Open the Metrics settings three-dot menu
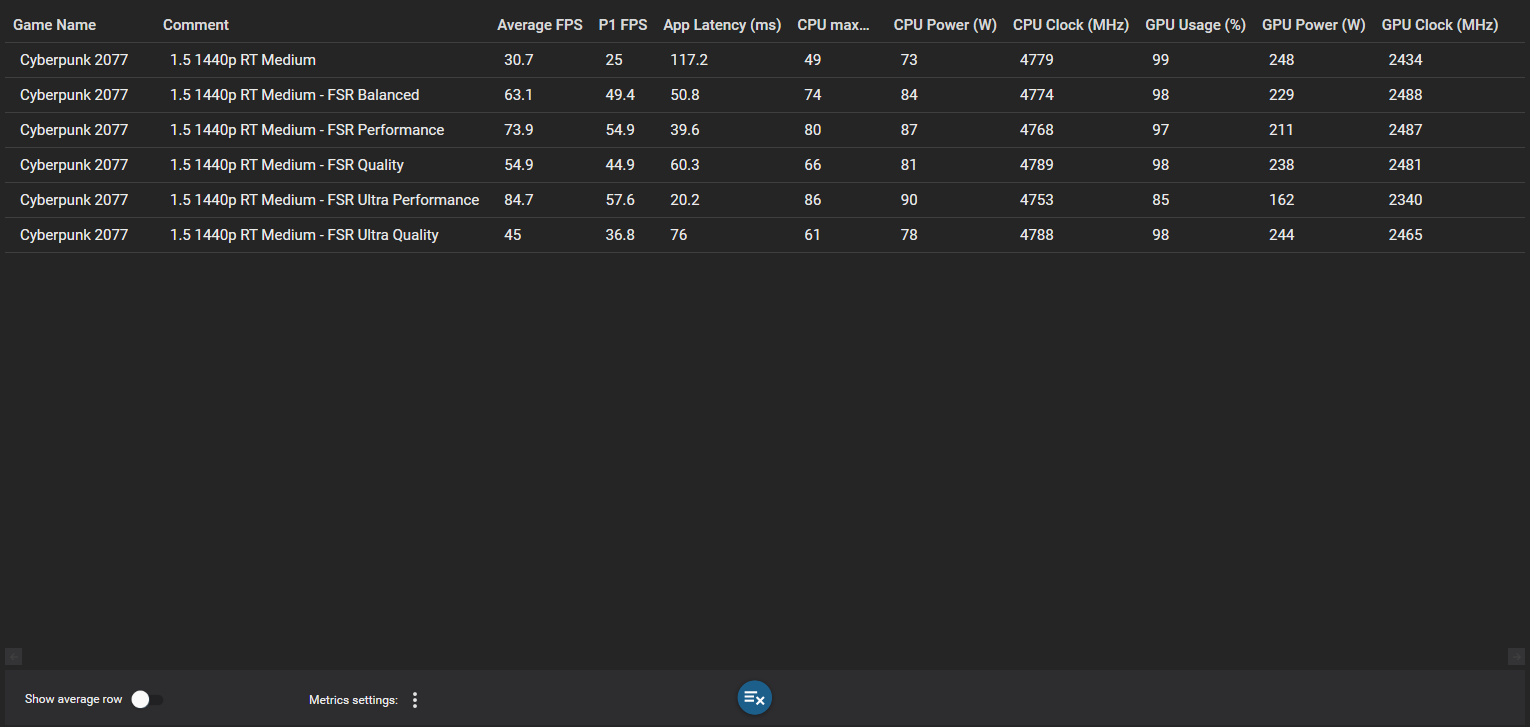 pos(415,700)
